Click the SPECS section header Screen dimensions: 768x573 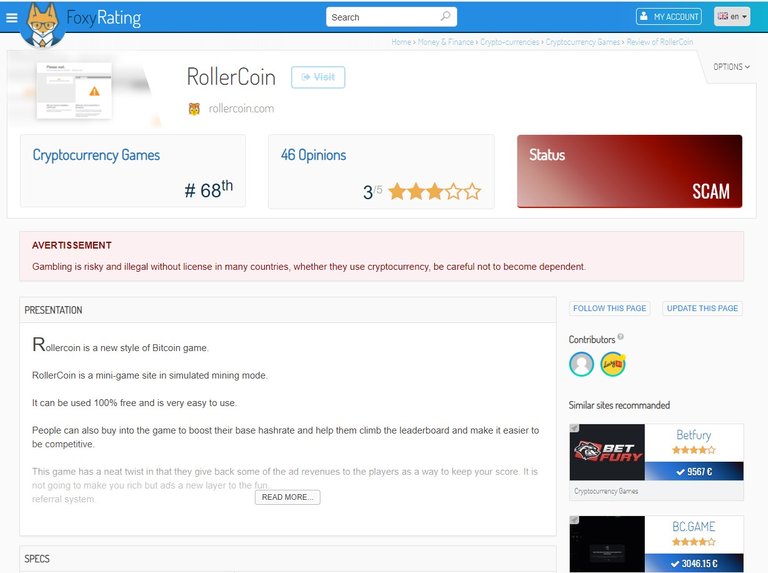[288, 559]
